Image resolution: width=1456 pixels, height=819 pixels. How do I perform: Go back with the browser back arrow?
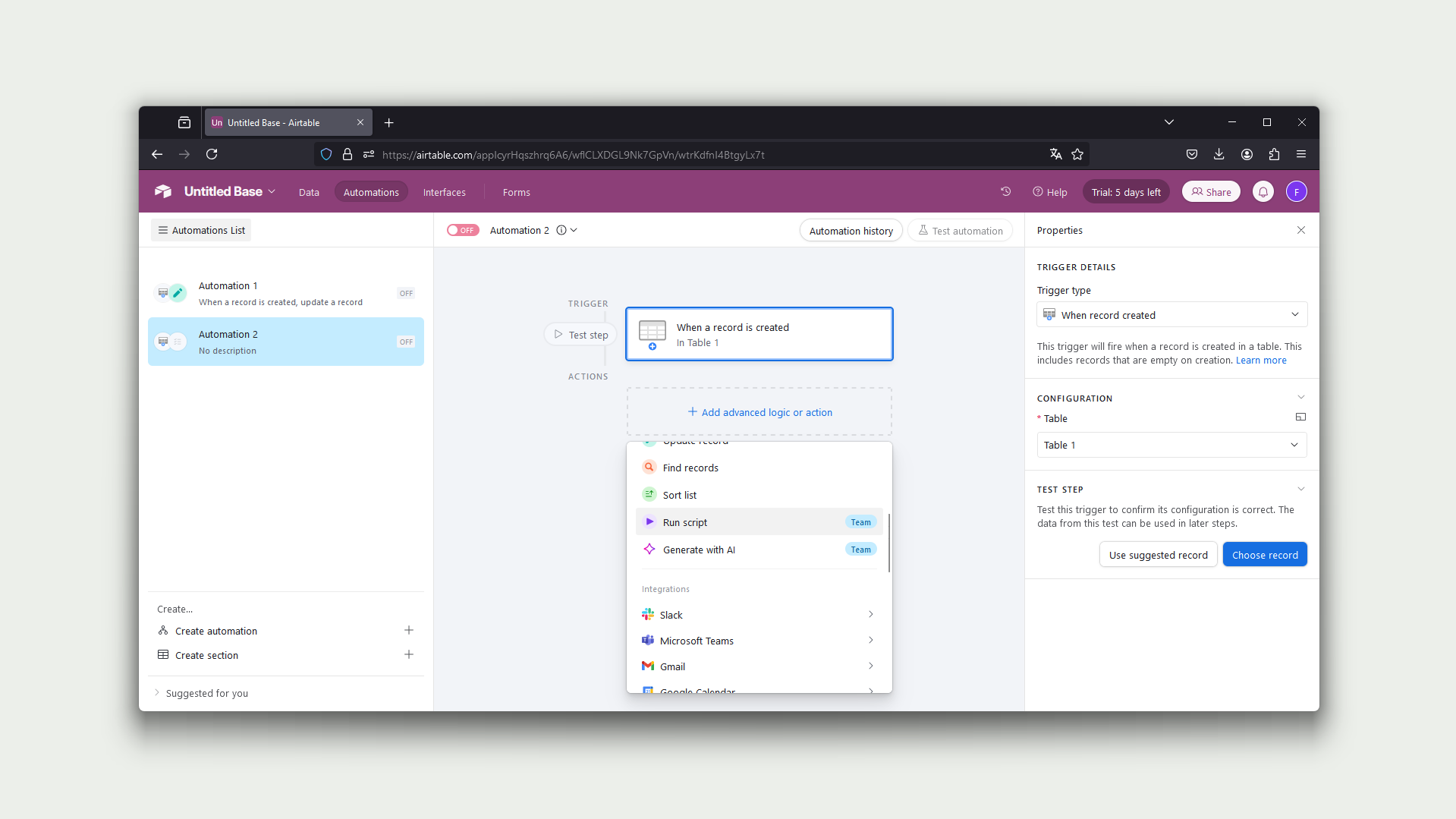tap(157, 155)
